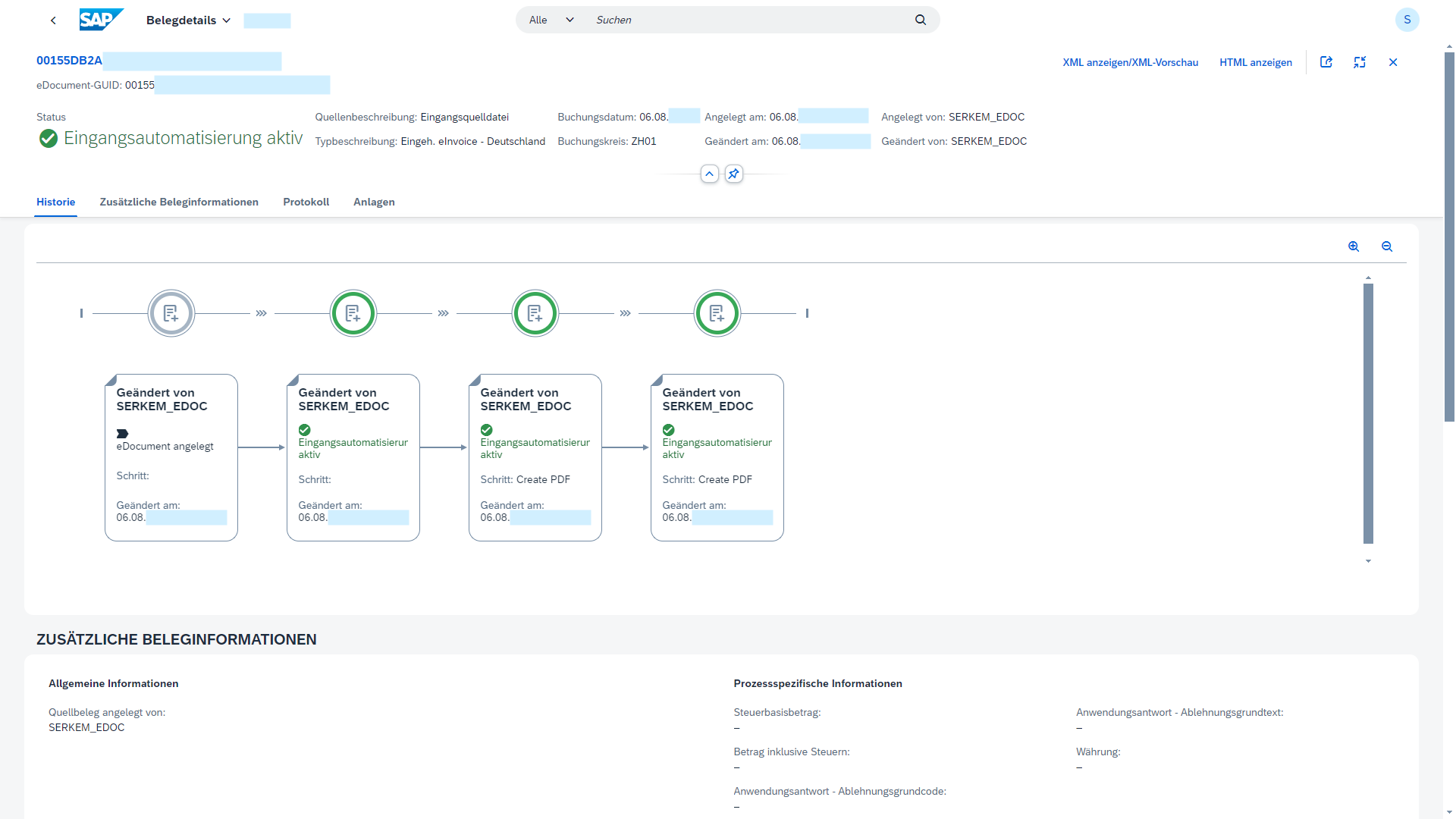Zoom in on the process flow
Screen dimensions: 1456x819
pos(1353,246)
